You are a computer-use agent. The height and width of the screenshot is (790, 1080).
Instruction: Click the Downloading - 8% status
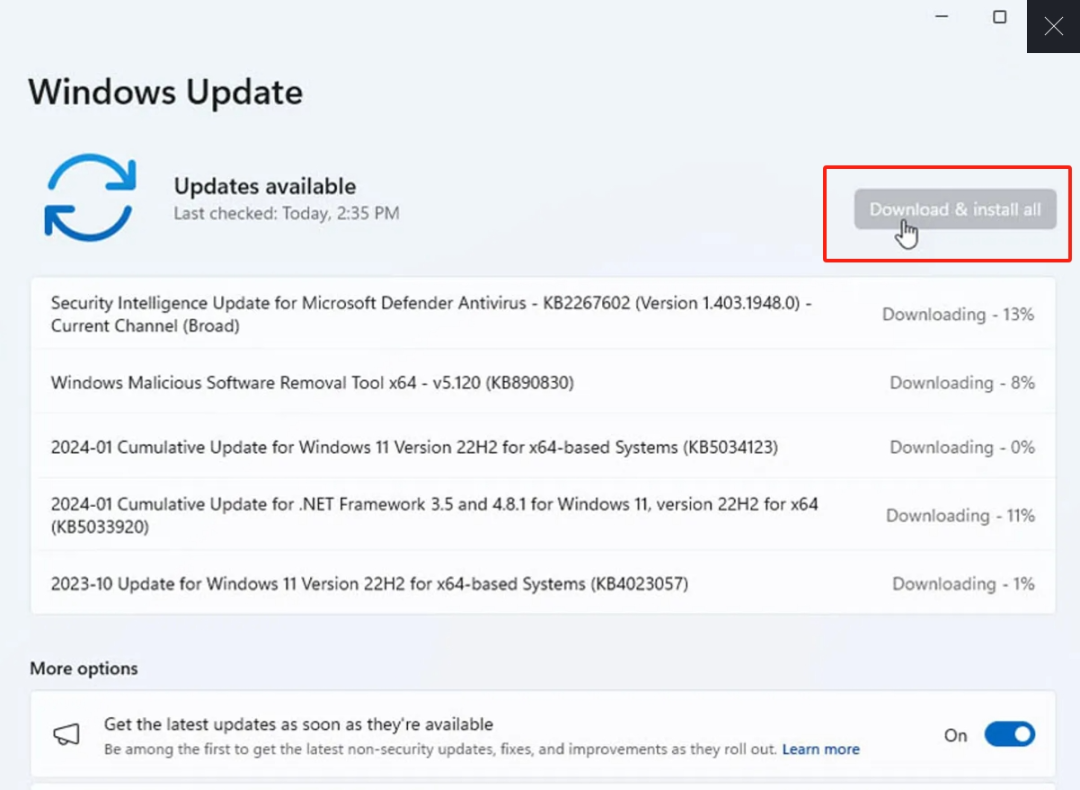point(962,383)
